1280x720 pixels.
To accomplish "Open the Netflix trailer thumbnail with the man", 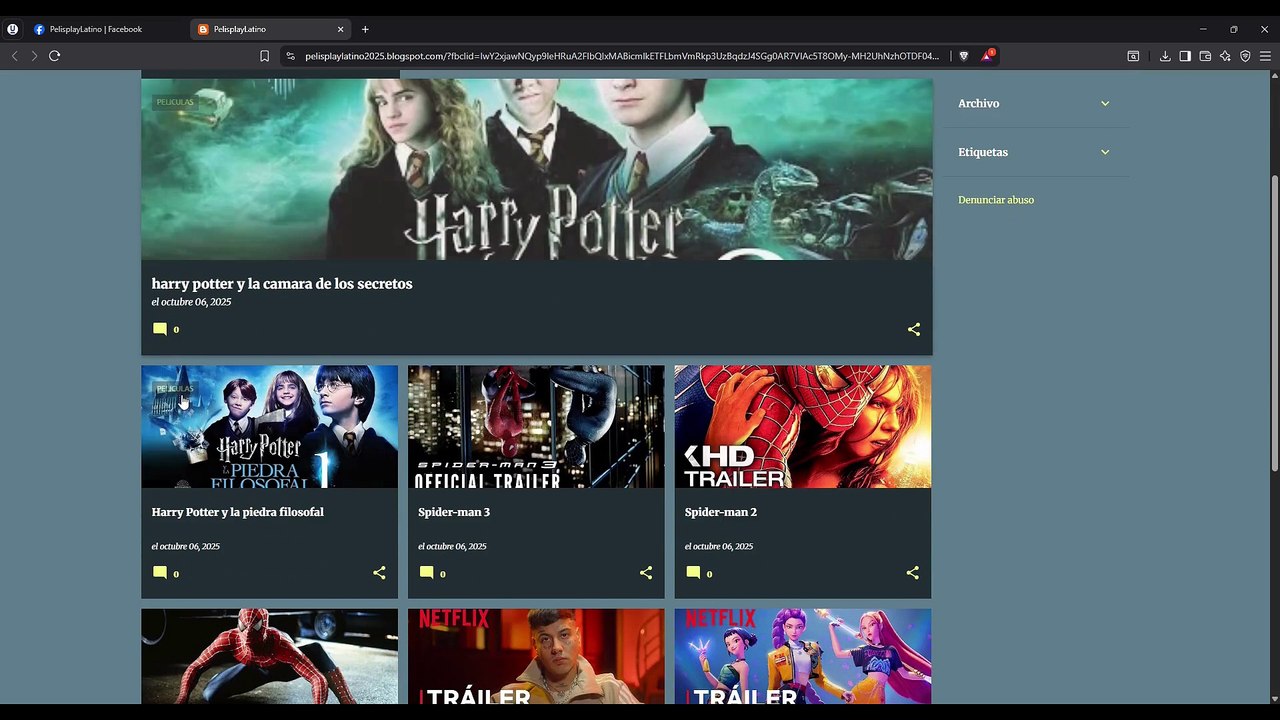I will pyautogui.click(x=536, y=656).
